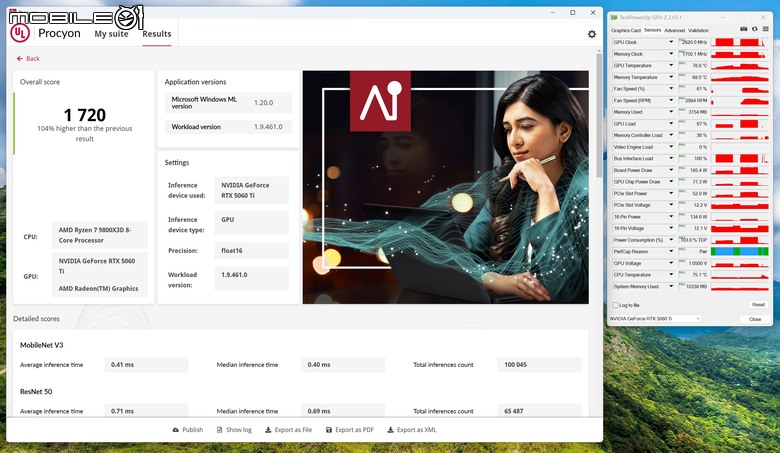Image resolution: width=780 pixels, height=453 pixels.
Task: Expand GPU Load sensor dropdown
Action: click(671, 124)
